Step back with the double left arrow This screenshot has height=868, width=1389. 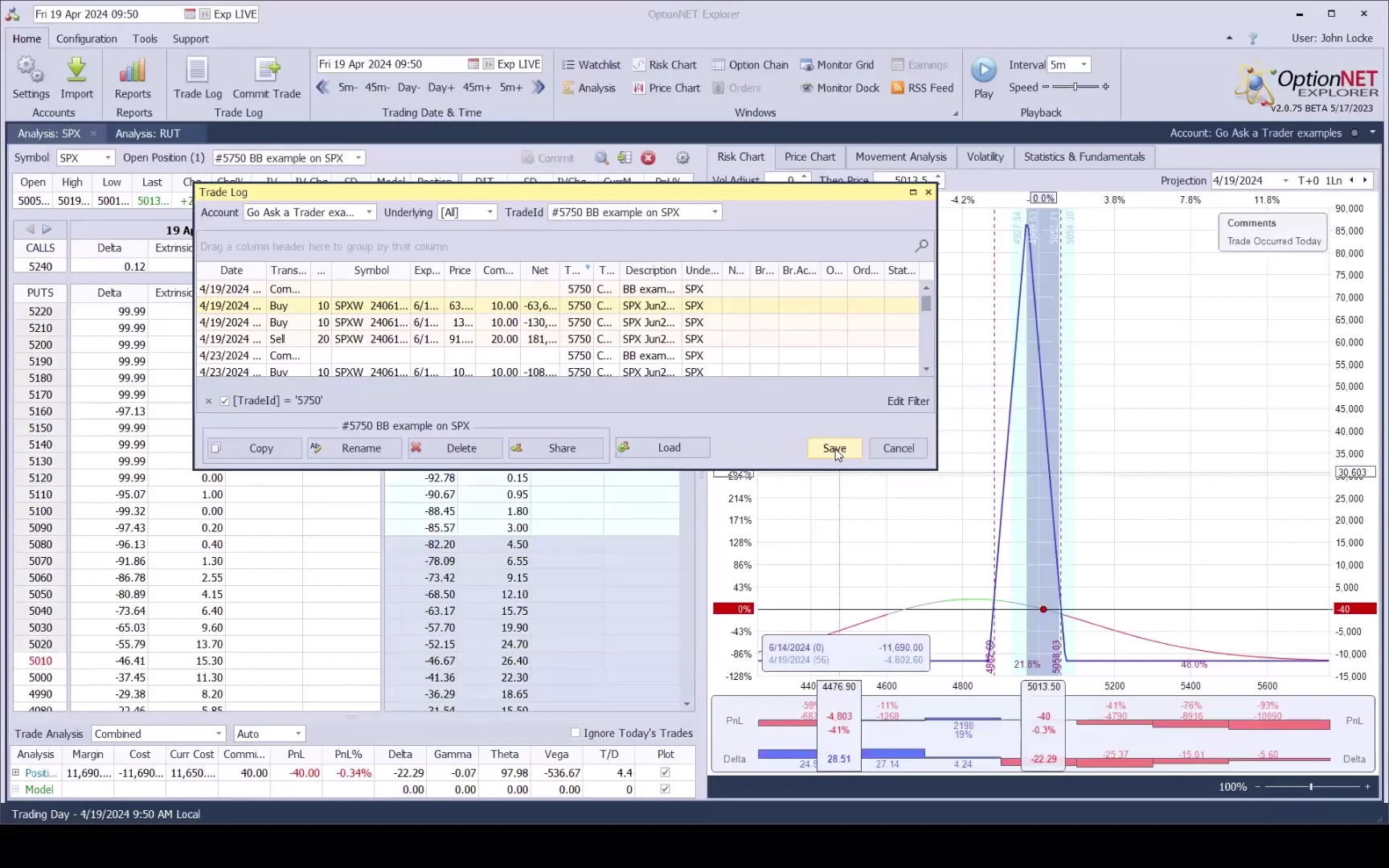[323, 87]
